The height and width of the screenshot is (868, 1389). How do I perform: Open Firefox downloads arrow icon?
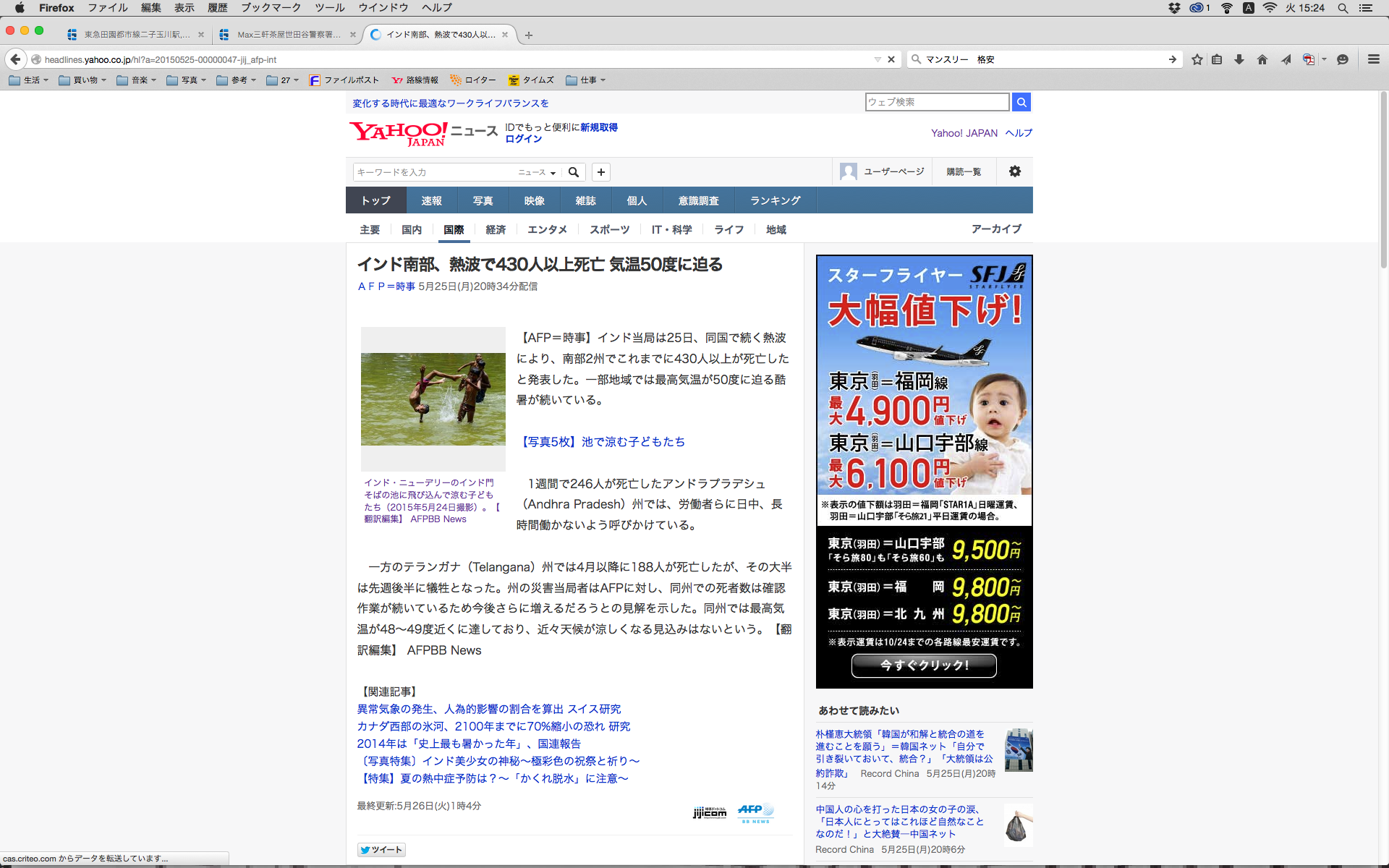pyautogui.click(x=1239, y=59)
